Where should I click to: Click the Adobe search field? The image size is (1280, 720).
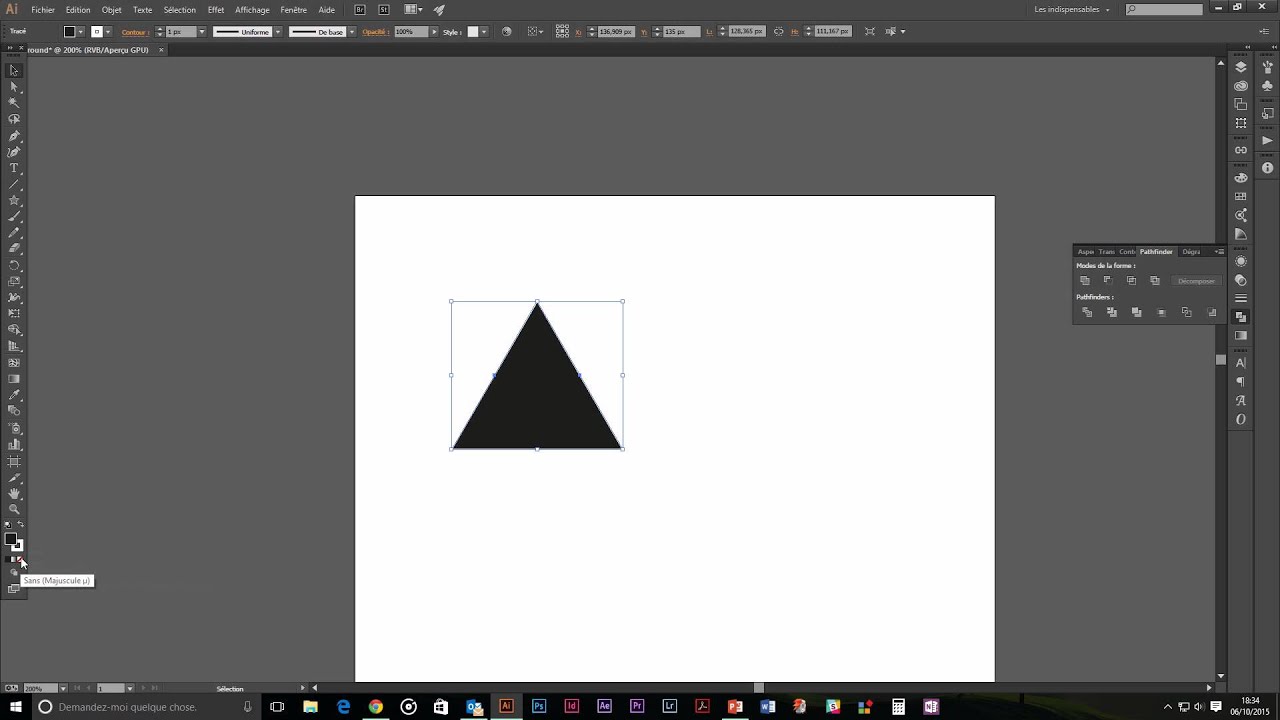(1164, 9)
